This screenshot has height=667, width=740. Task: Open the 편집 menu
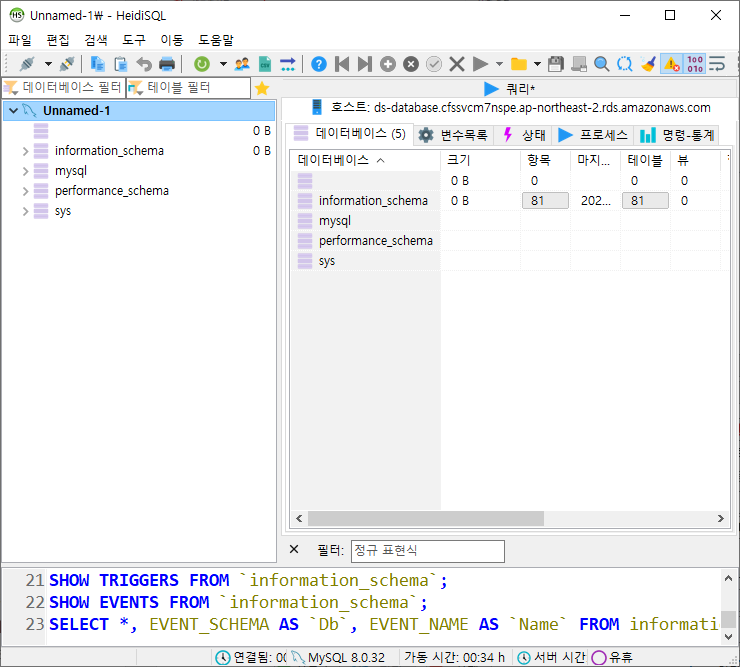point(58,40)
